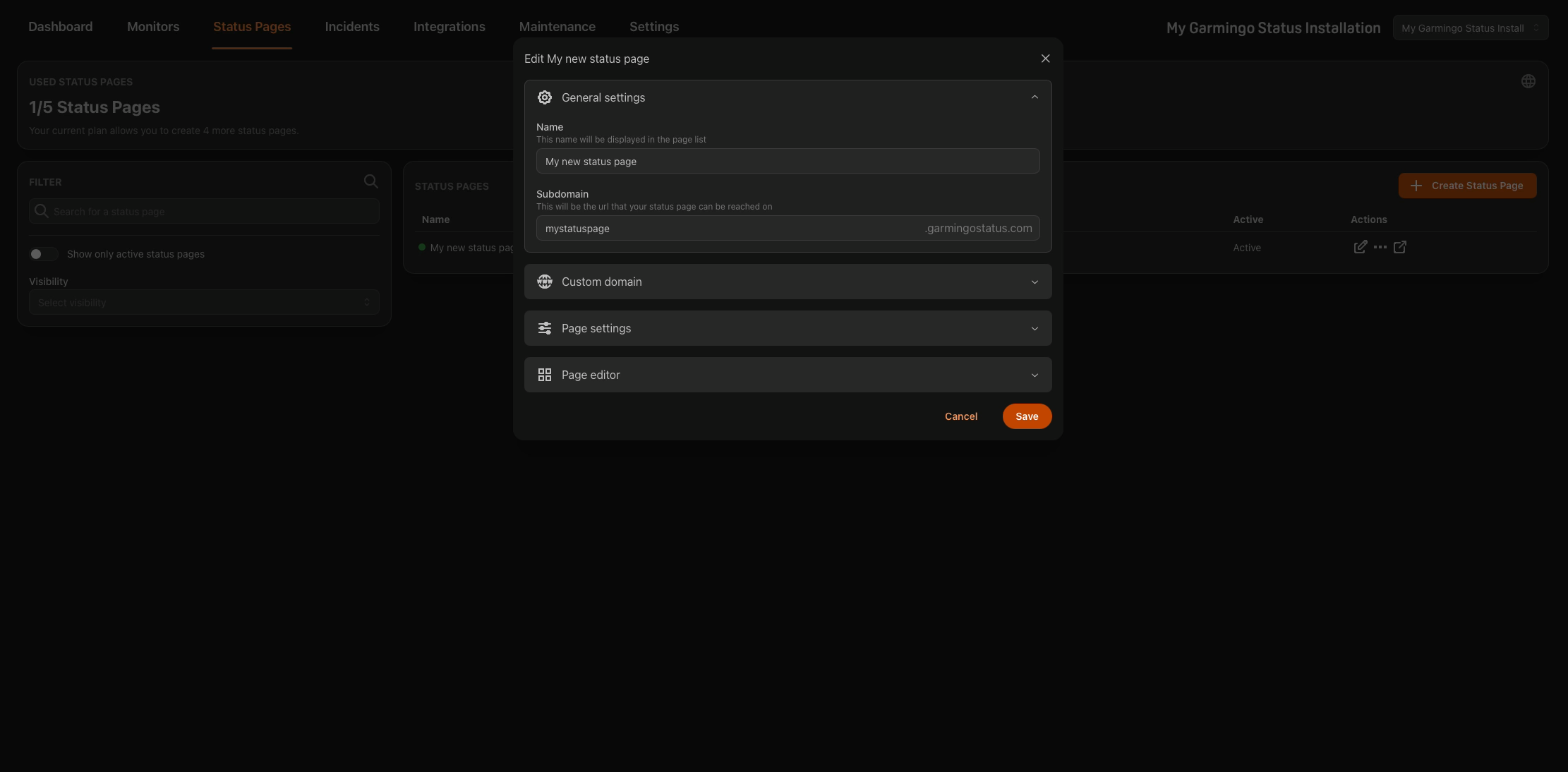Click the Custom domain www globe icon
This screenshot has height=772, width=1568.
pyautogui.click(x=545, y=282)
